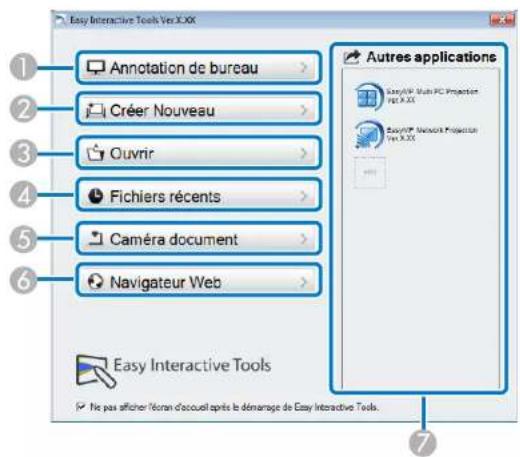Choose the Ouvrir button
520x457 pixels.
pos(199,153)
